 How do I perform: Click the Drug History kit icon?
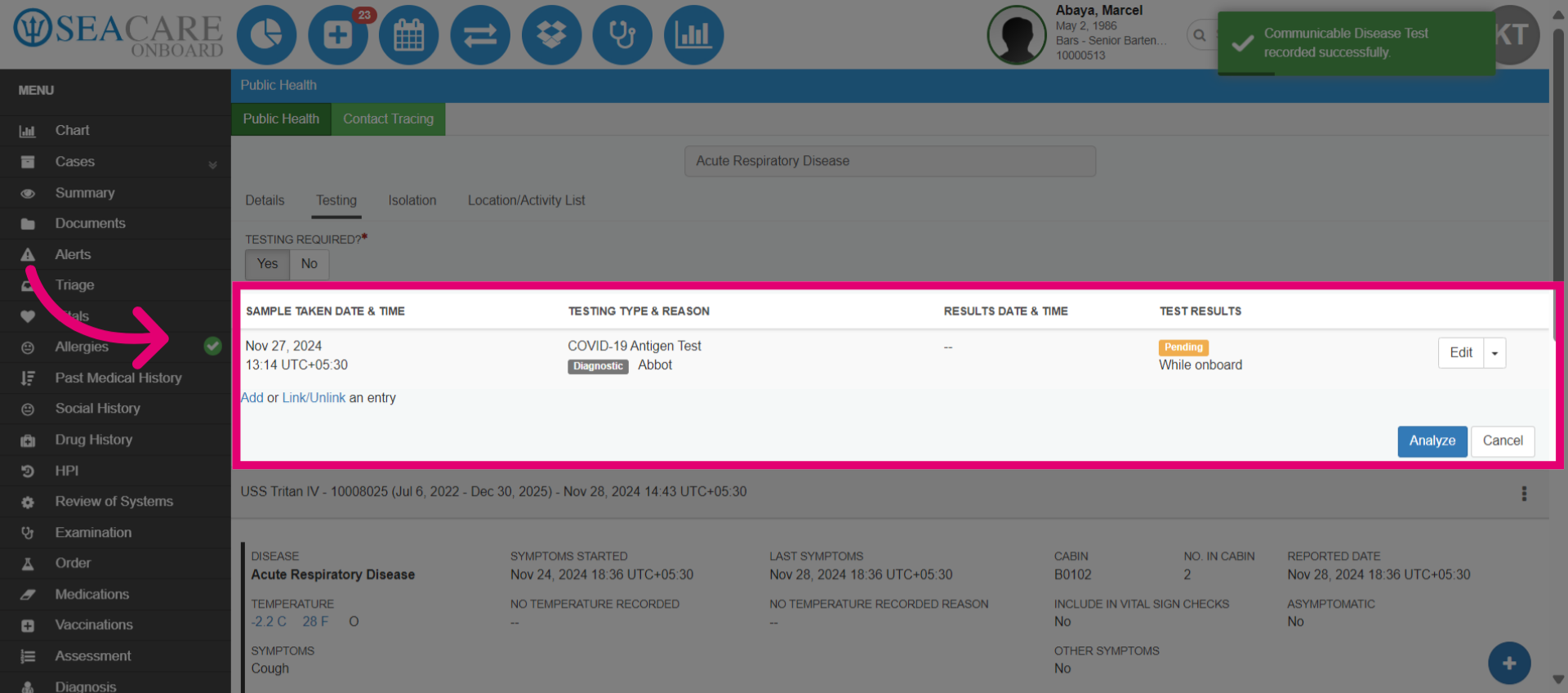pyautogui.click(x=28, y=440)
